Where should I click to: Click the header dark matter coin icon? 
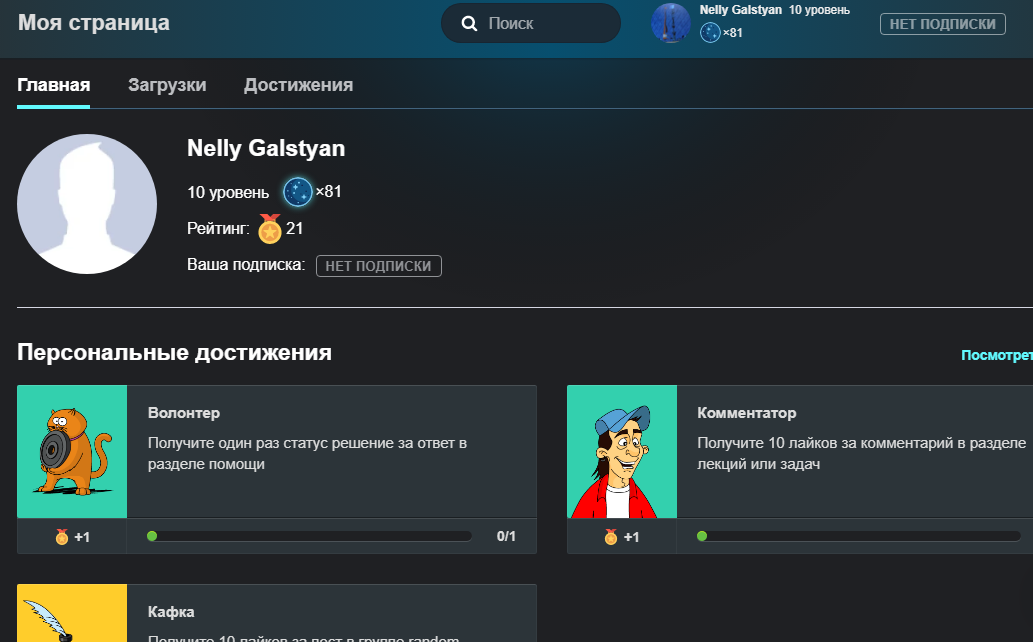pos(710,32)
